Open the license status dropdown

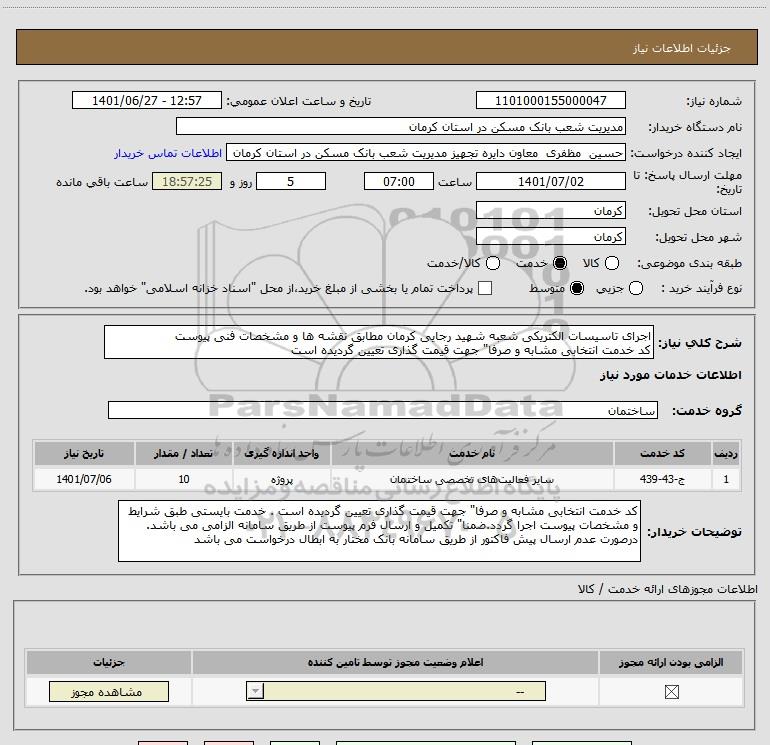click(396, 691)
